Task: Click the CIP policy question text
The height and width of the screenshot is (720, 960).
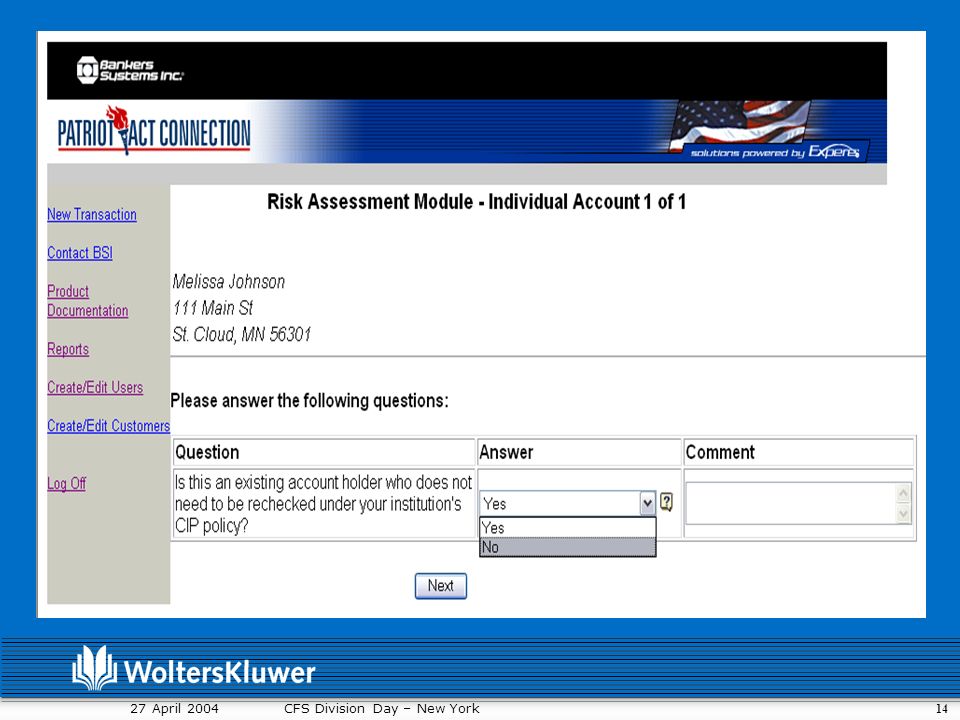Action: pyautogui.click(x=323, y=504)
